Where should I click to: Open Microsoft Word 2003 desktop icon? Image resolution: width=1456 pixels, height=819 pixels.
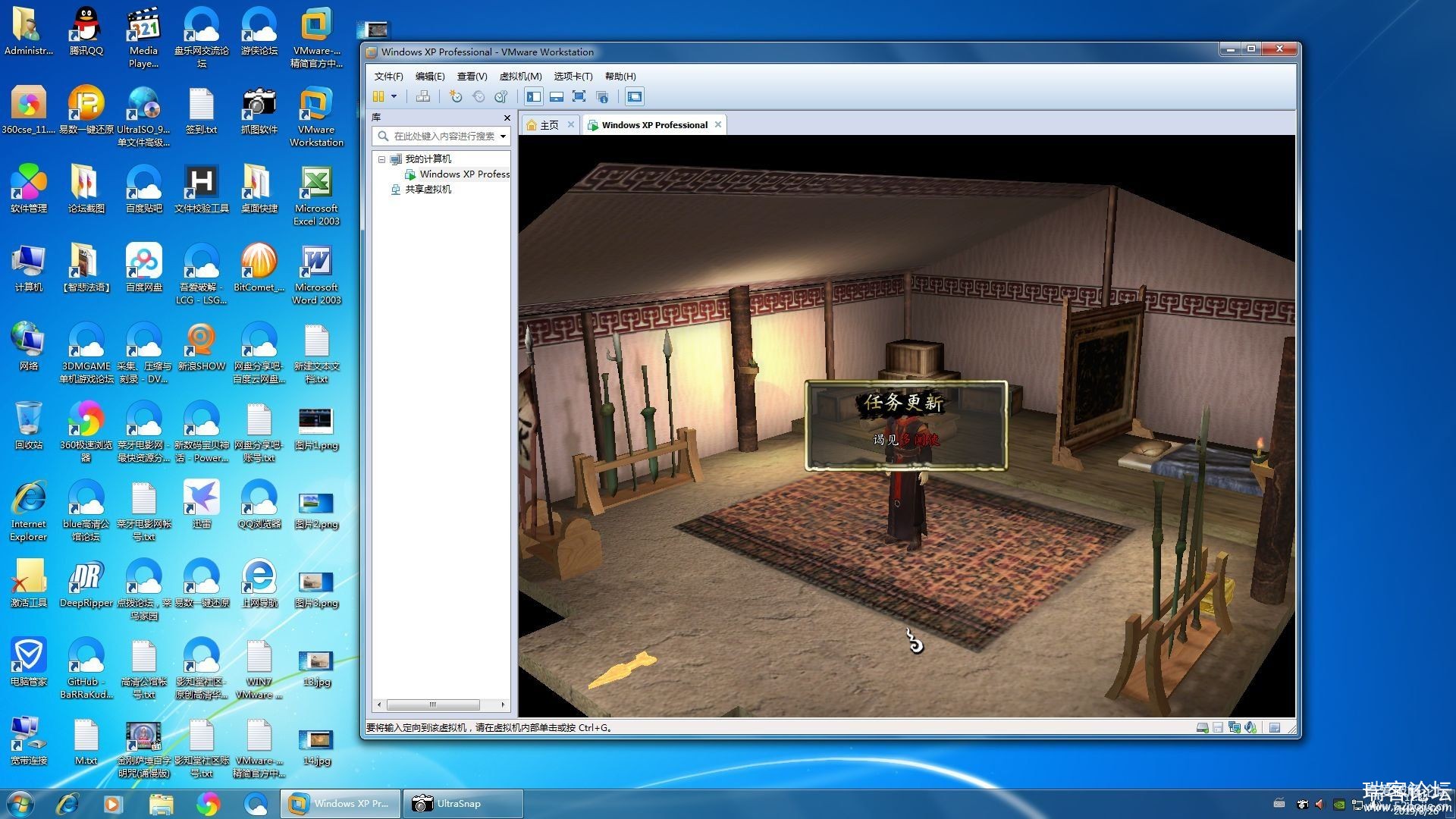316,275
